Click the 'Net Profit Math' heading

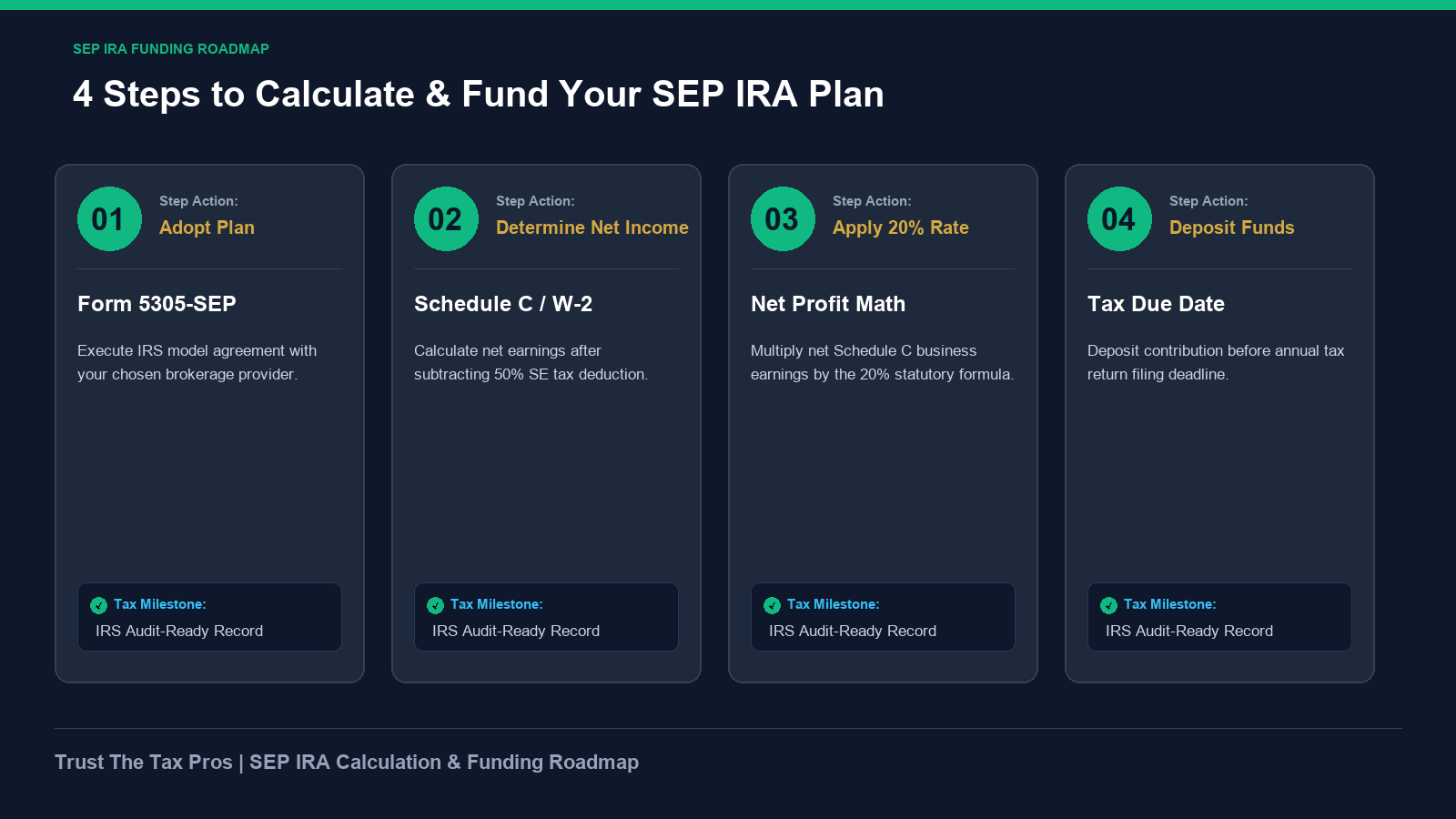(x=828, y=304)
